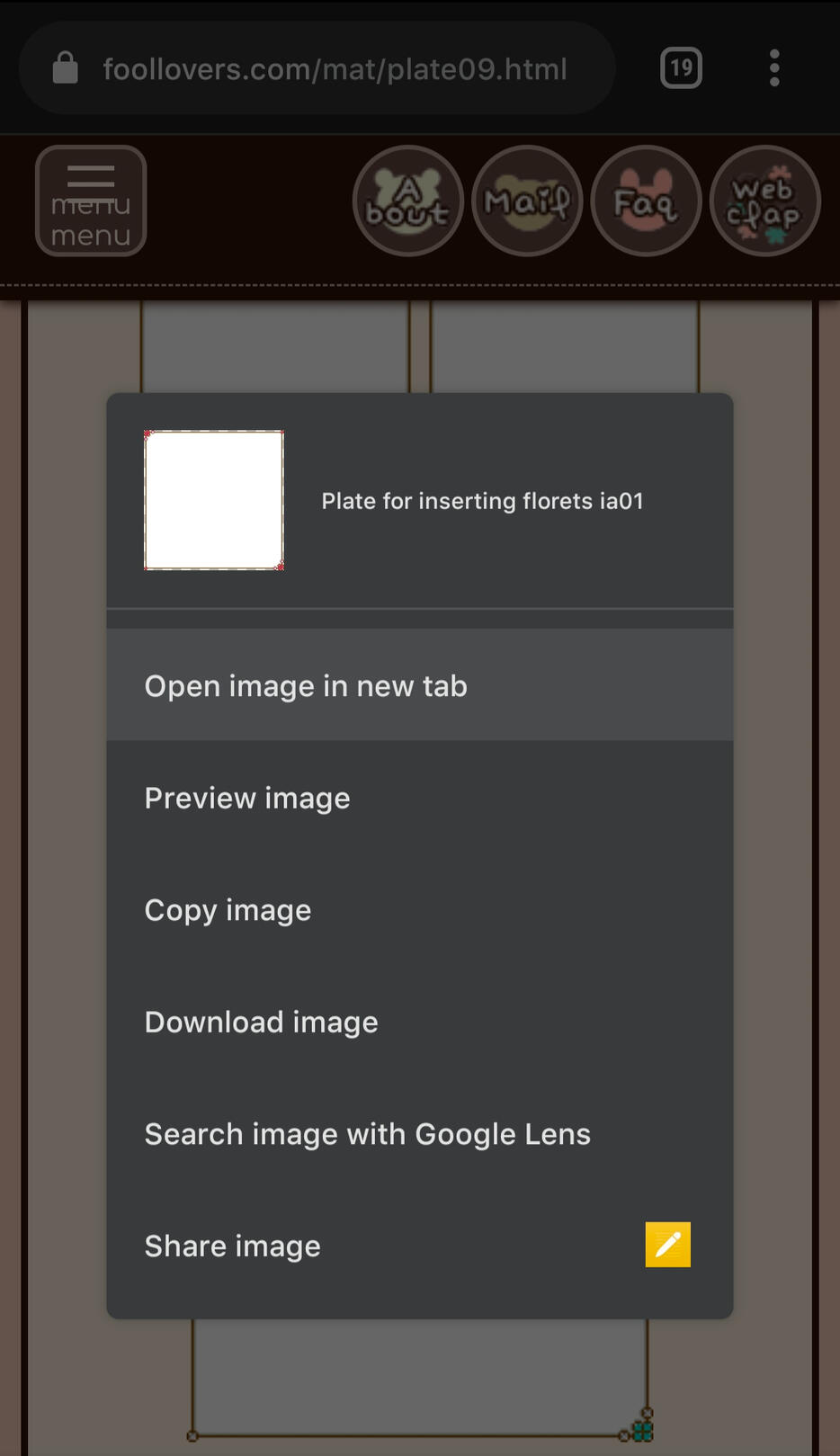Tap the gray plate frame beneath the menu
This screenshot has height=1456, width=840.
[x=419, y=1378]
